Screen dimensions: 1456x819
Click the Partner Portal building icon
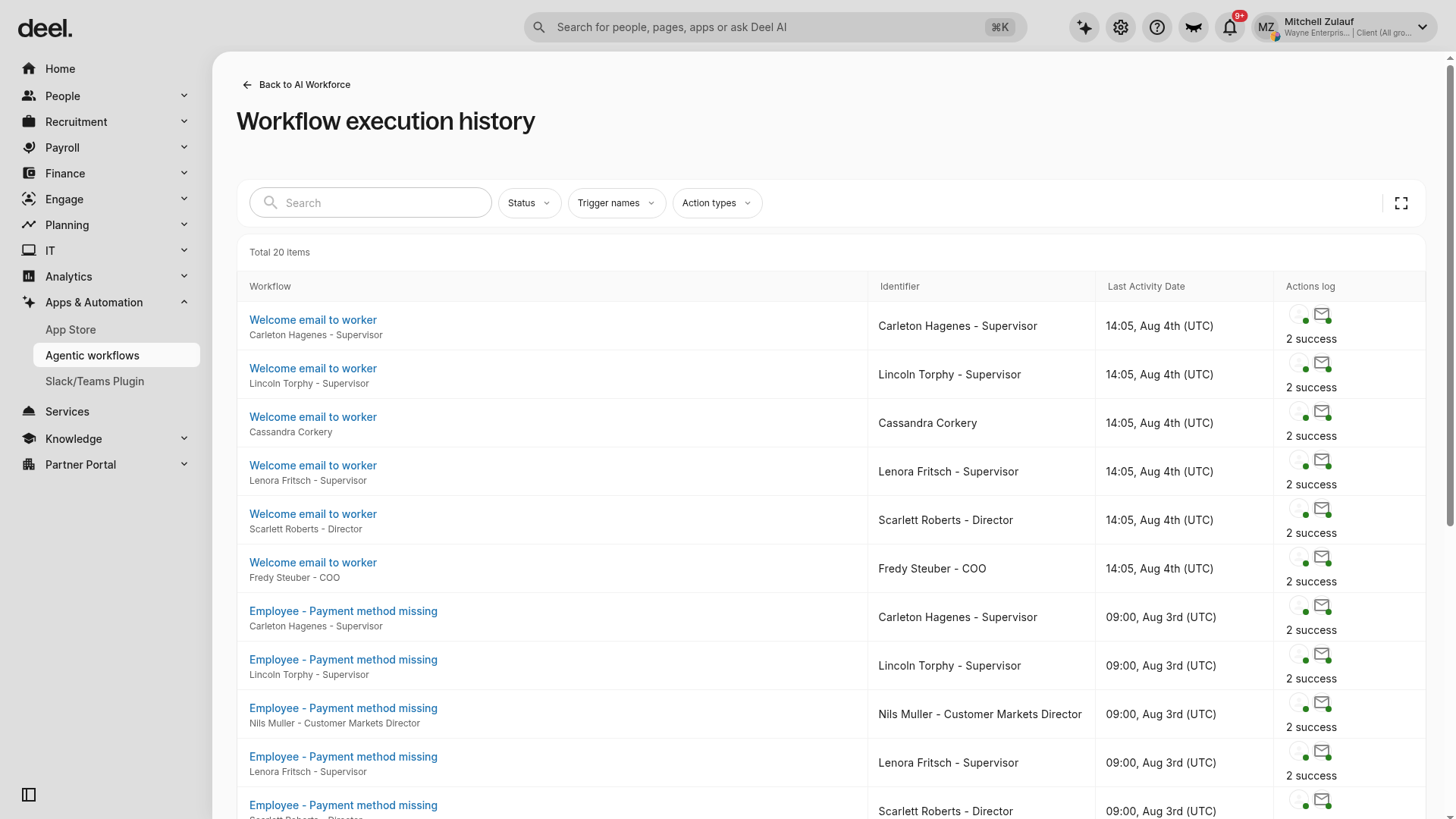coord(29,465)
